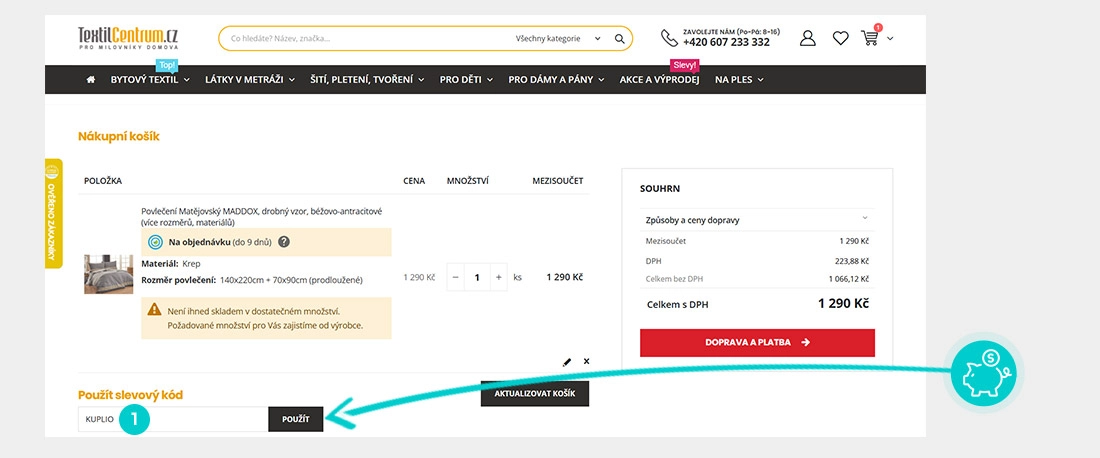This screenshot has height=458, width=1100.
Task: Open the Bytový textil menu
Action: click(150, 79)
